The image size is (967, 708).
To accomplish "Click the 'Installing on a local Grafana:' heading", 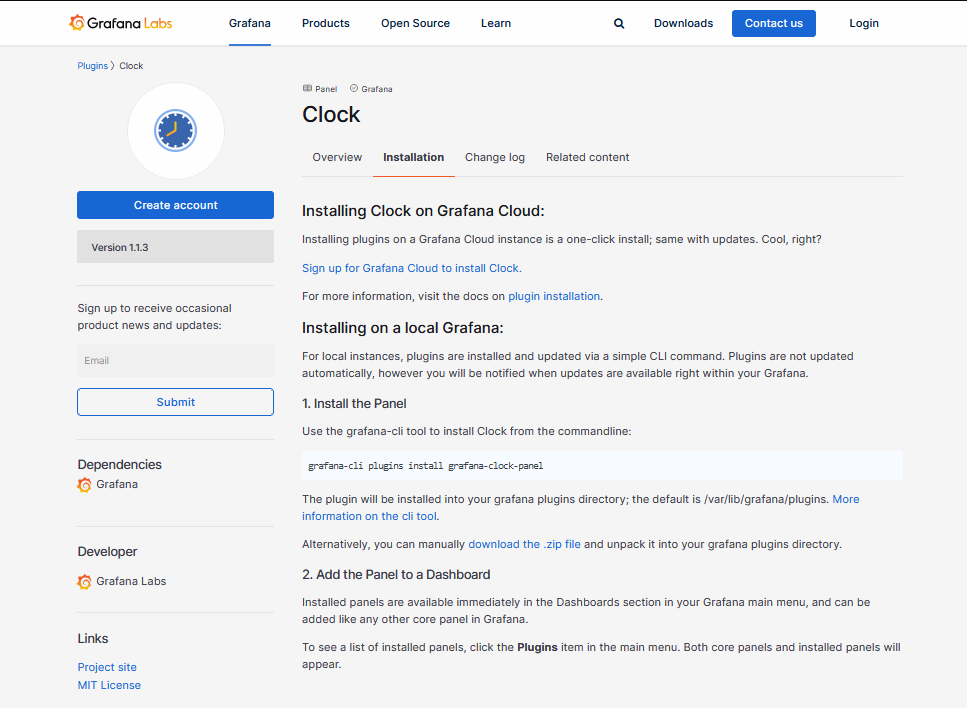I will click(x=403, y=328).
